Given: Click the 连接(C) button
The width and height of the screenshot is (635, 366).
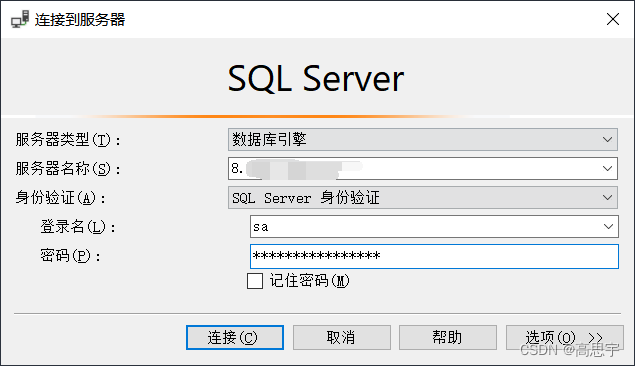Looking at the screenshot, I should click(235, 337).
